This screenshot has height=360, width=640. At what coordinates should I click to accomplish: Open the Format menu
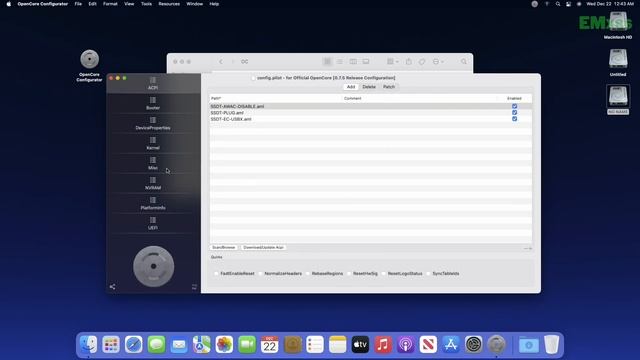110,4
